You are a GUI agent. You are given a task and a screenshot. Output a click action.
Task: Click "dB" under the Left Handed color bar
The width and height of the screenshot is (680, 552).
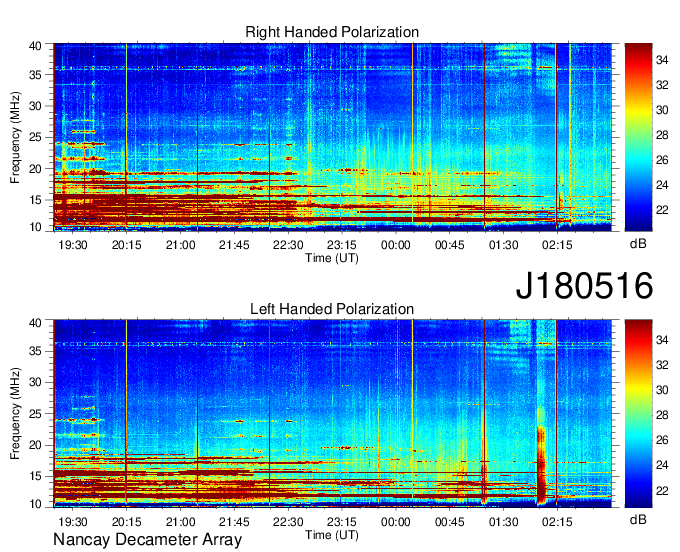(638, 519)
